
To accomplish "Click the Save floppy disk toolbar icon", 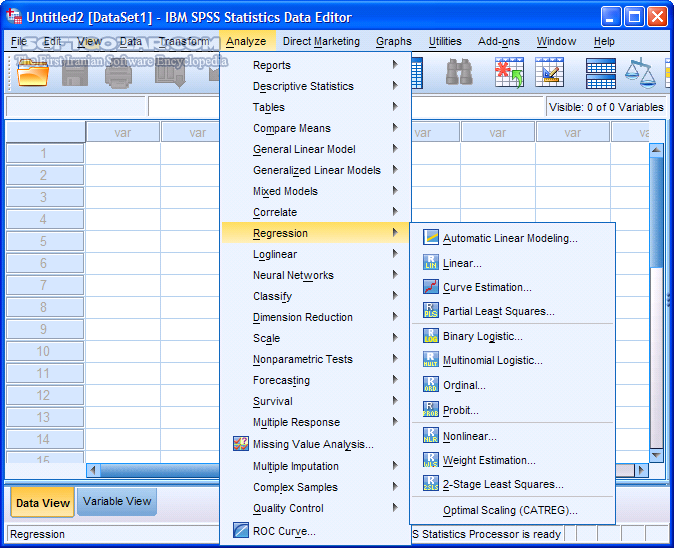I will pos(75,74).
